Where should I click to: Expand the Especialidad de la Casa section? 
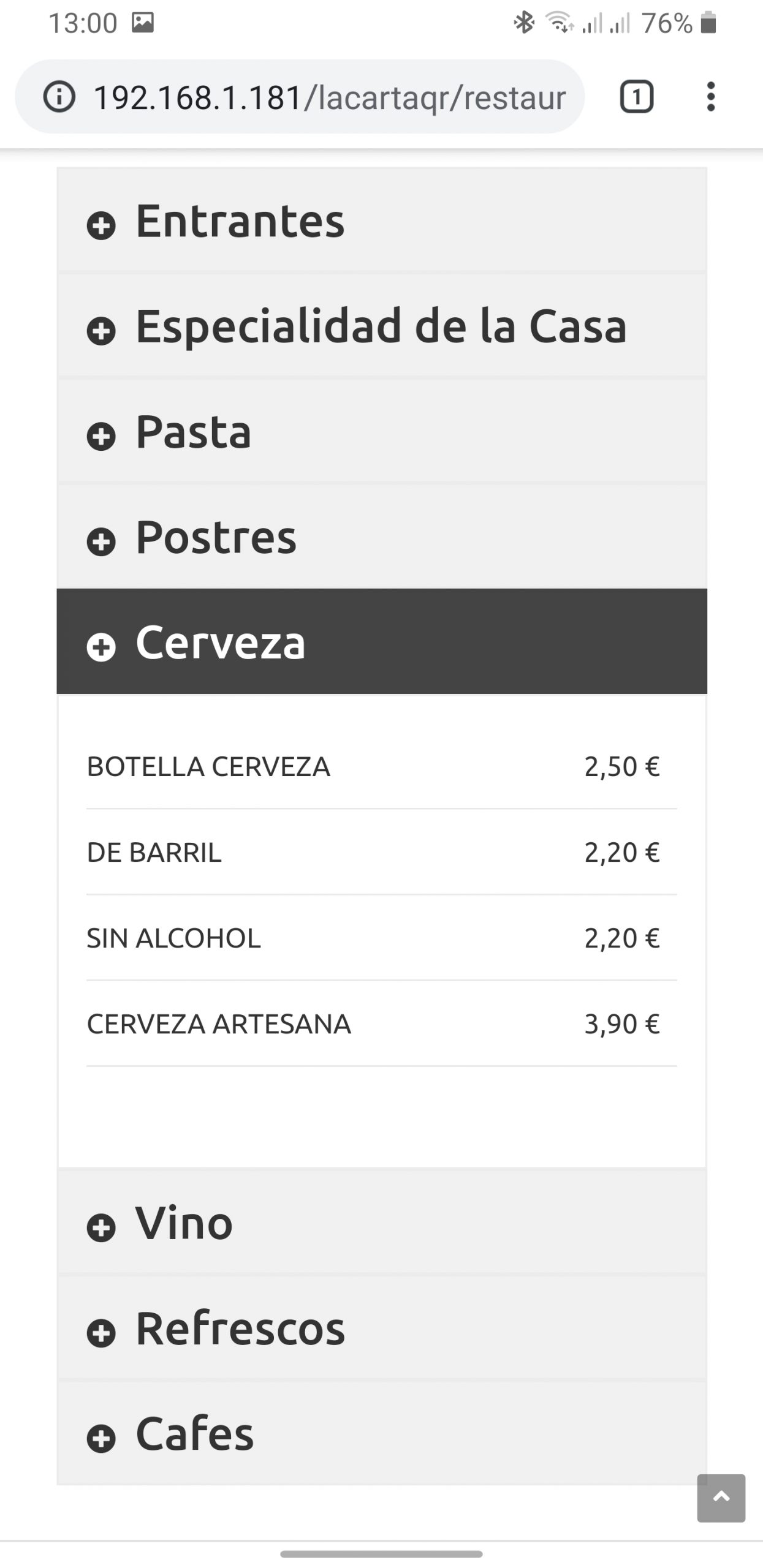click(382, 325)
